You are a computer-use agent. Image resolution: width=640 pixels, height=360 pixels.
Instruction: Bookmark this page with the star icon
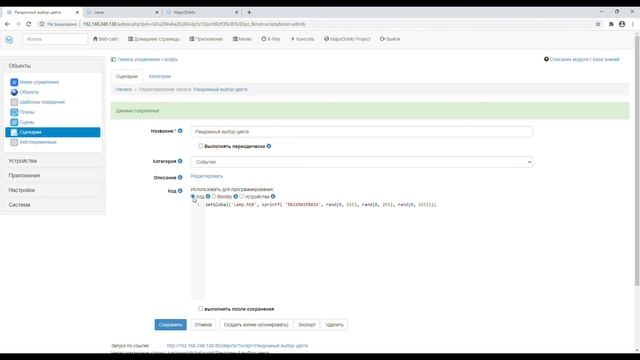pyautogui.click(x=598, y=24)
